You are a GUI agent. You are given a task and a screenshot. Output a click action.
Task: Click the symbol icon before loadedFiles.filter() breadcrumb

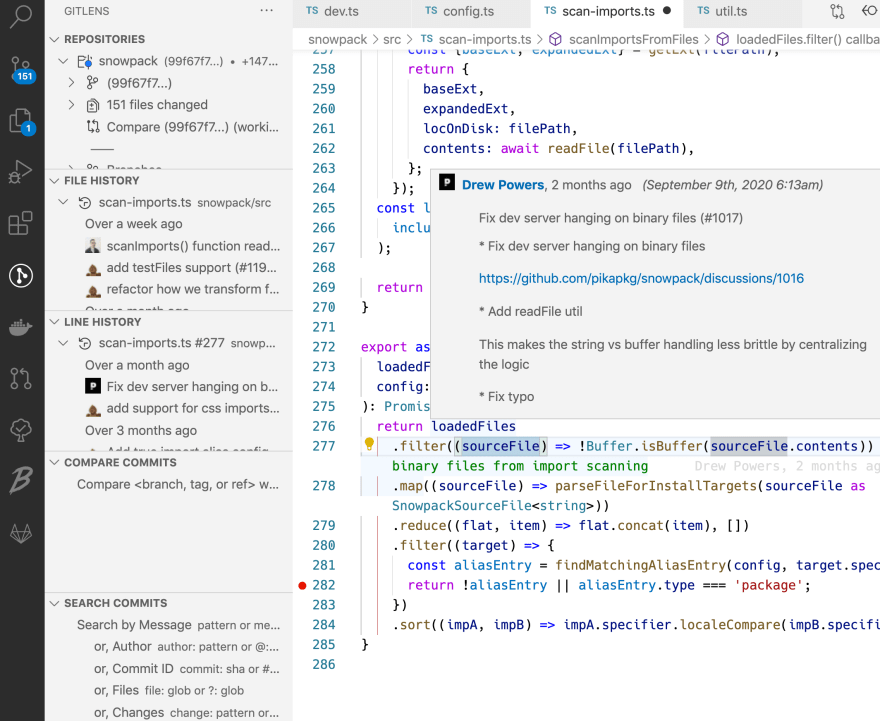(x=723, y=39)
